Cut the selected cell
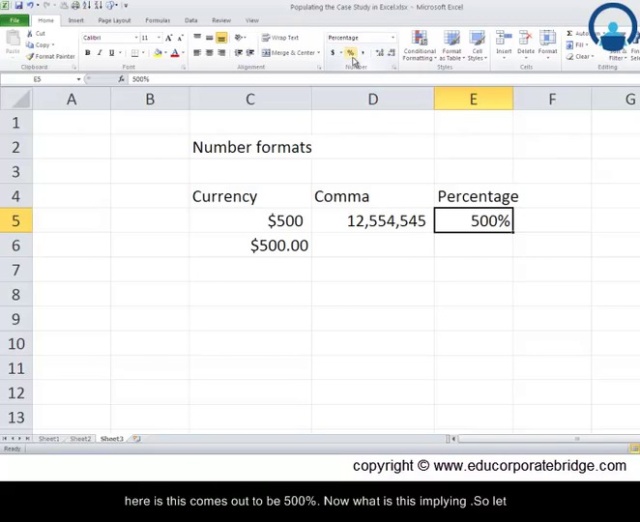640x522 pixels. (x=36, y=33)
